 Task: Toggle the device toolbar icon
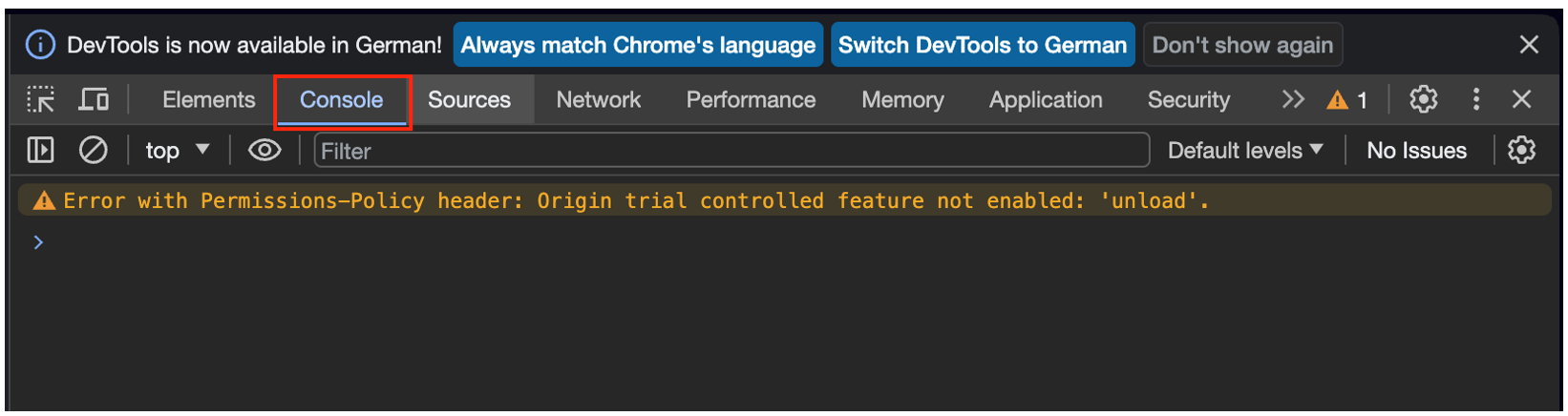click(x=94, y=99)
